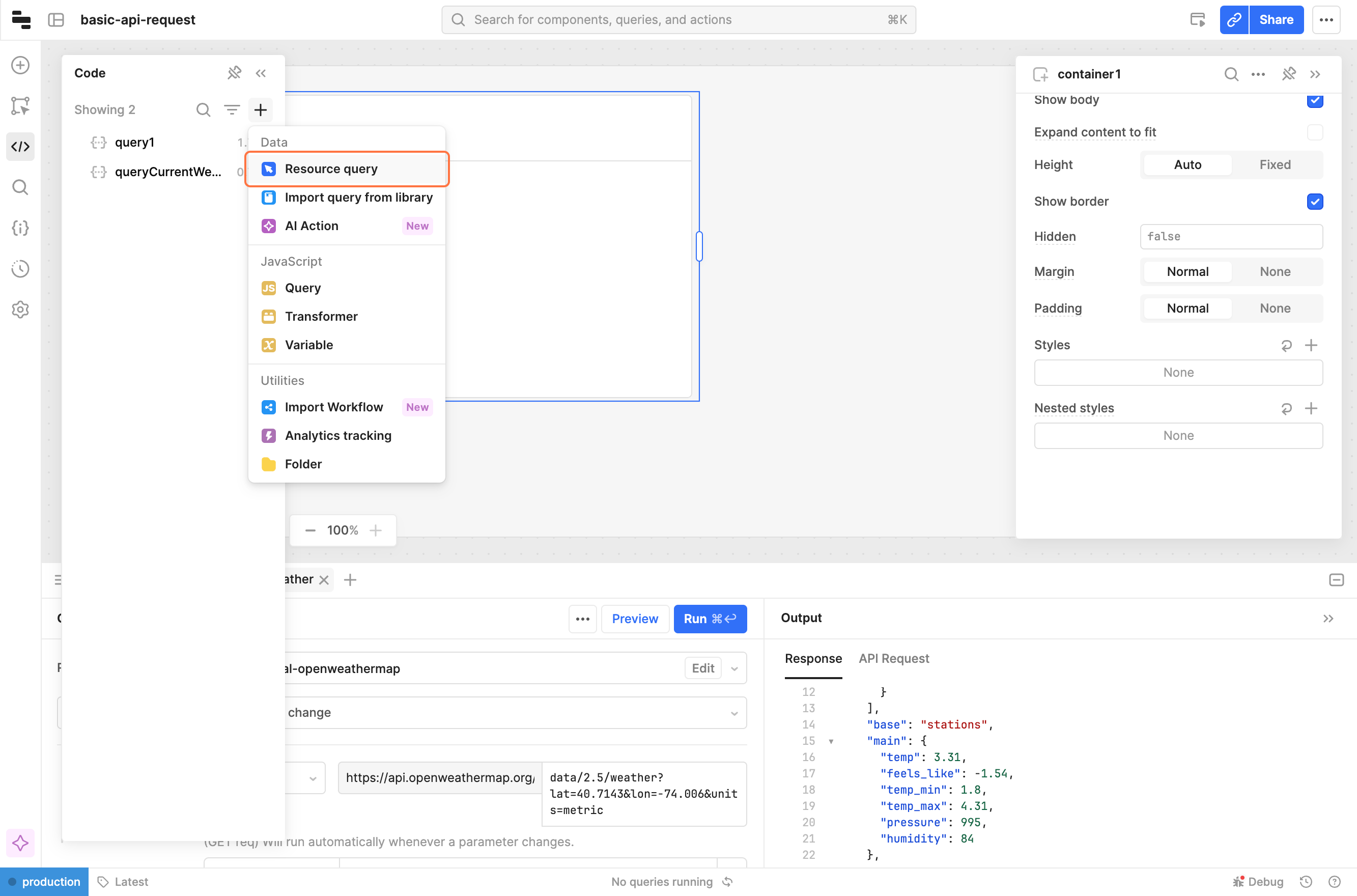Collapse the Code panel with double chevron

[261, 73]
